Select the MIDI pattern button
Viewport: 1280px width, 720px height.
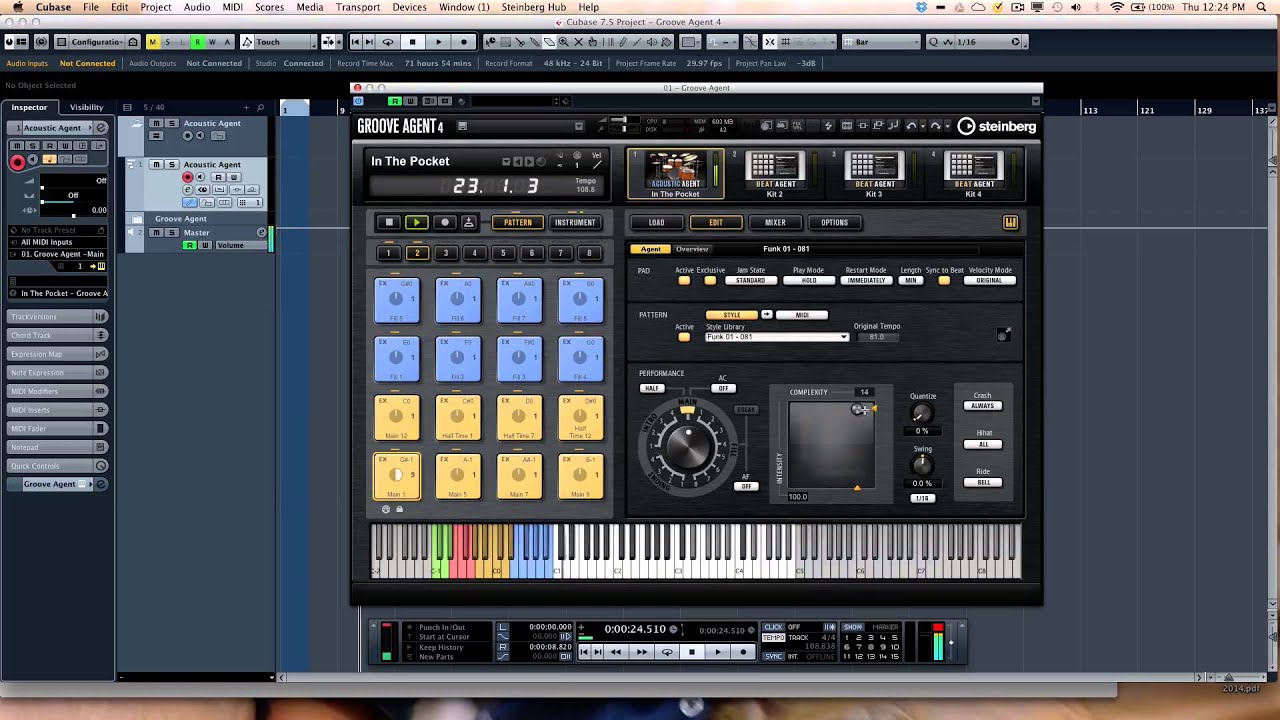[802, 315]
